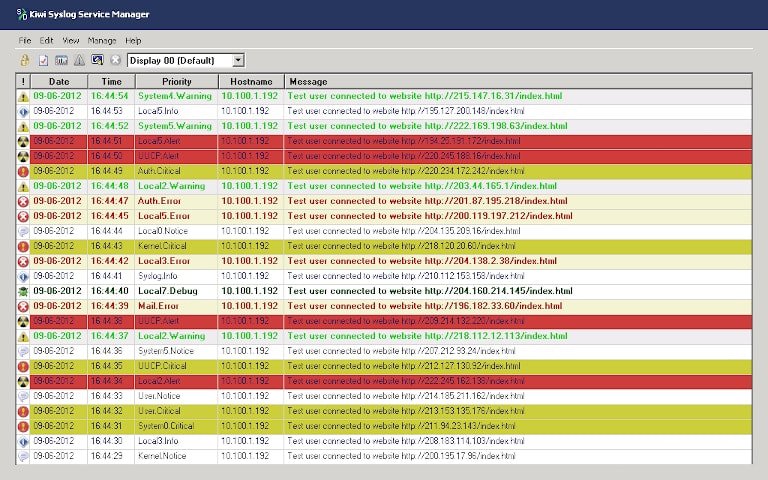
Task: Click the radiation alert icon on the 16:44:51 row
Action: (23, 142)
